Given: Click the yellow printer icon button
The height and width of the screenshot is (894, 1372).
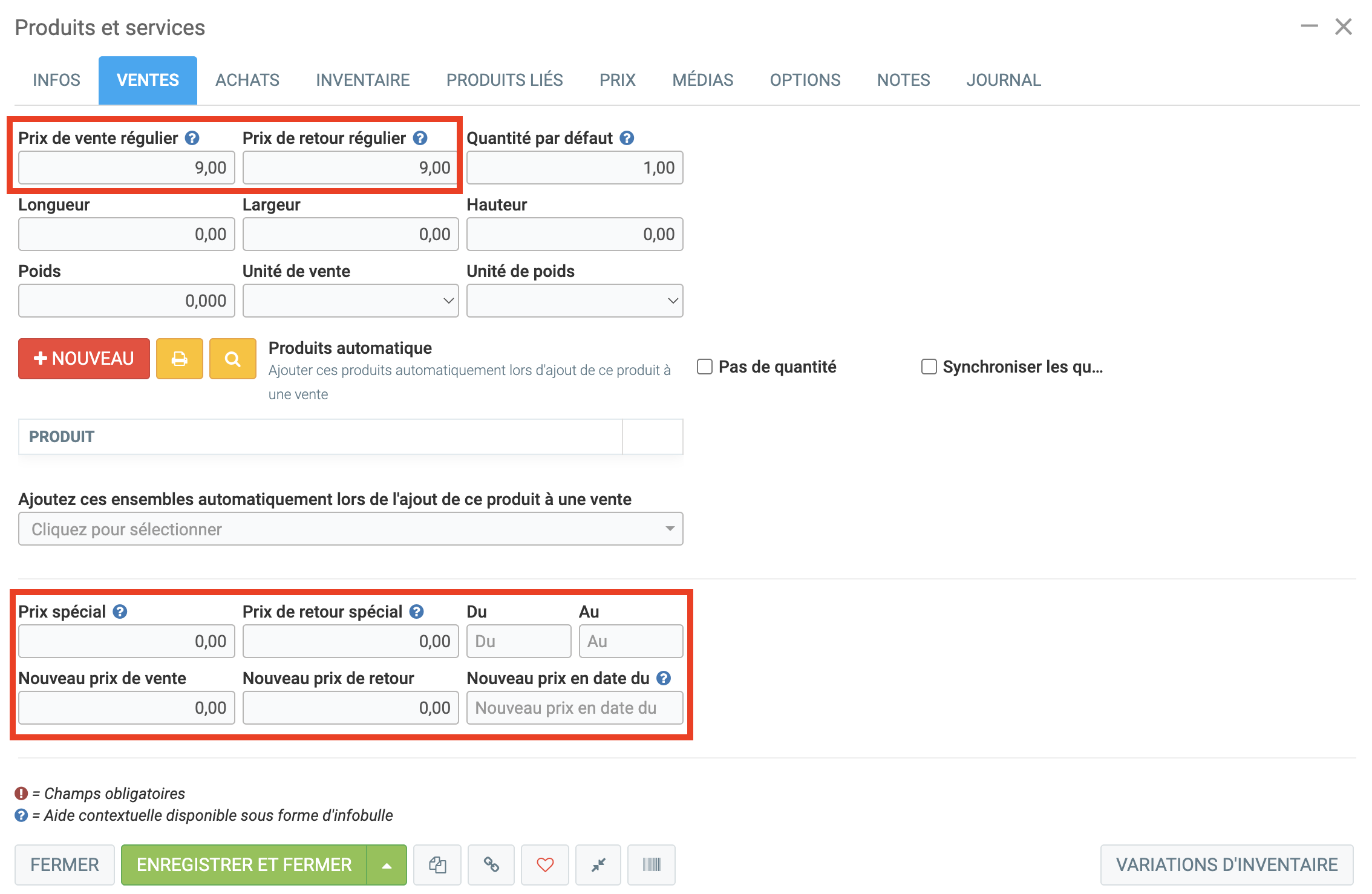Looking at the screenshot, I should 179,359.
